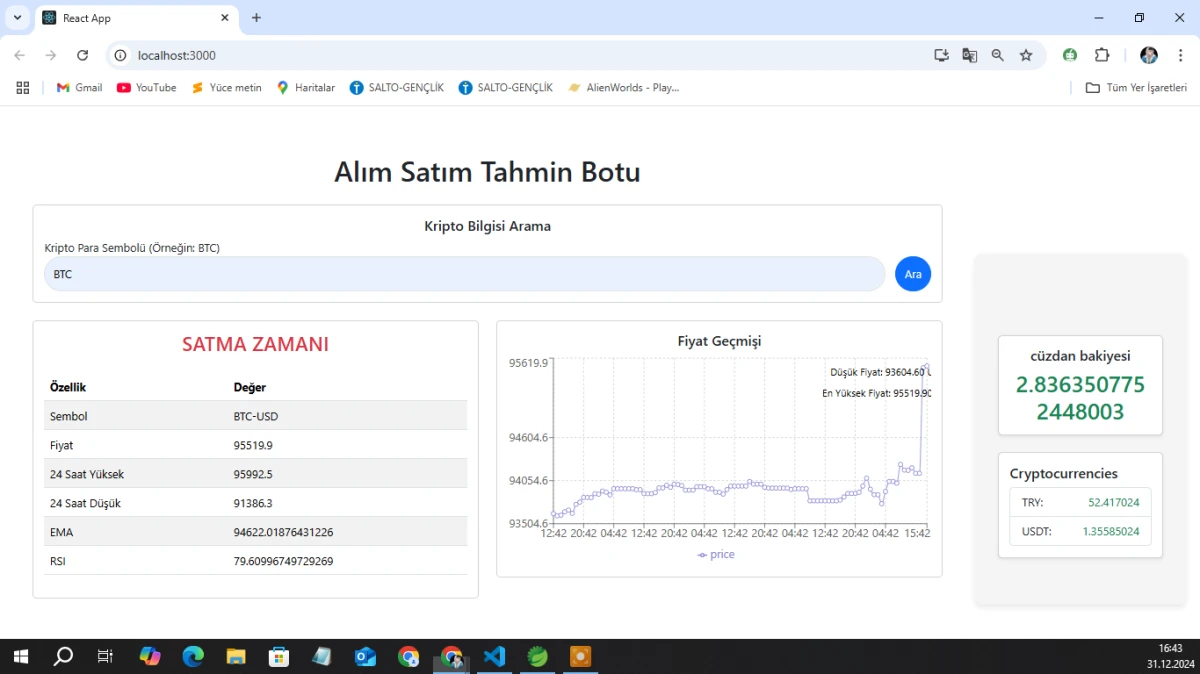Open Task View from the taskbar
Viewport: 1200px width, 674px height.
[x=104, y=656]
